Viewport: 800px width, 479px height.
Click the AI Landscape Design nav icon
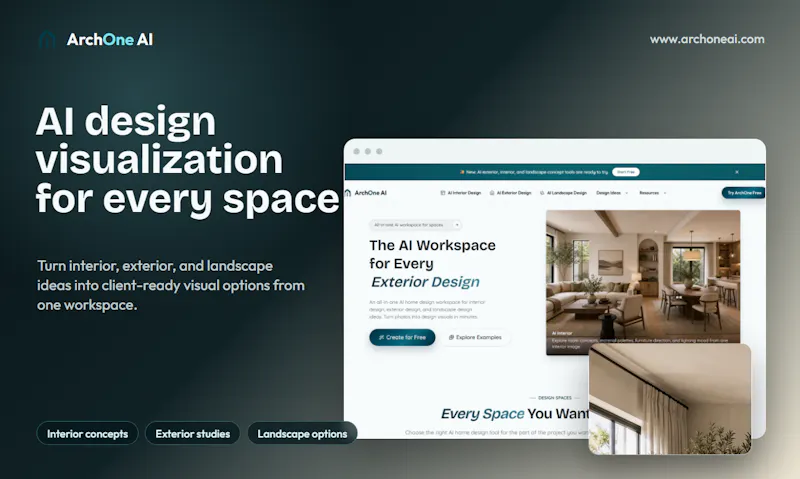click(x=542, y=193)
